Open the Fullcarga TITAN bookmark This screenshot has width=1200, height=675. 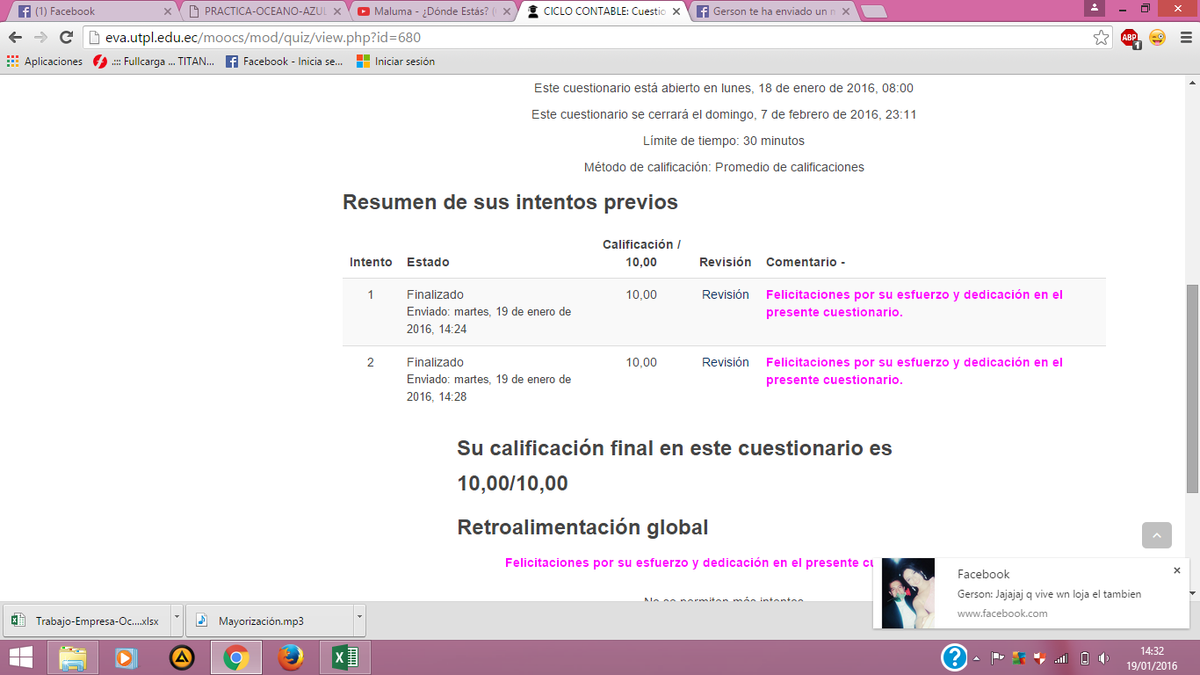pos(152,61)
